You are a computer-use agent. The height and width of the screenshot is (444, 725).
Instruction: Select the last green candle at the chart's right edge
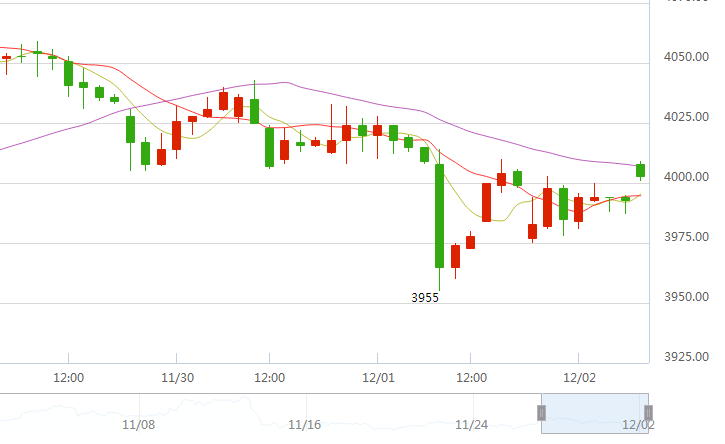[641, 171]
